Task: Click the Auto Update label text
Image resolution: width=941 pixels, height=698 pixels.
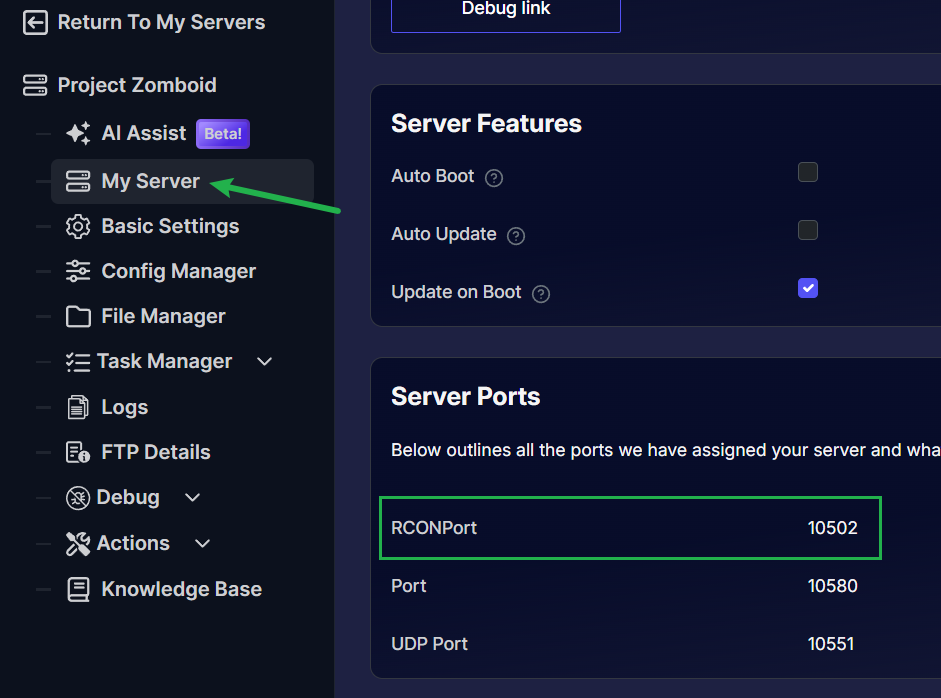Action: (444, 234)
